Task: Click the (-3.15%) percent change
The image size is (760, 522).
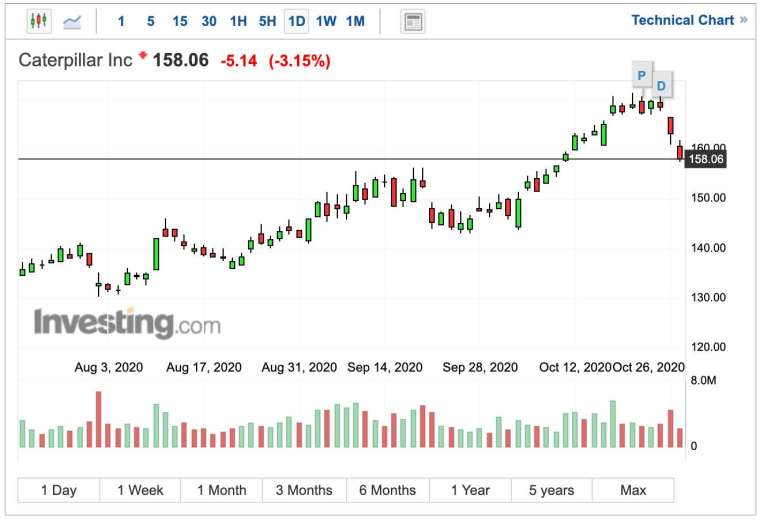Action: tap(300, 61)
